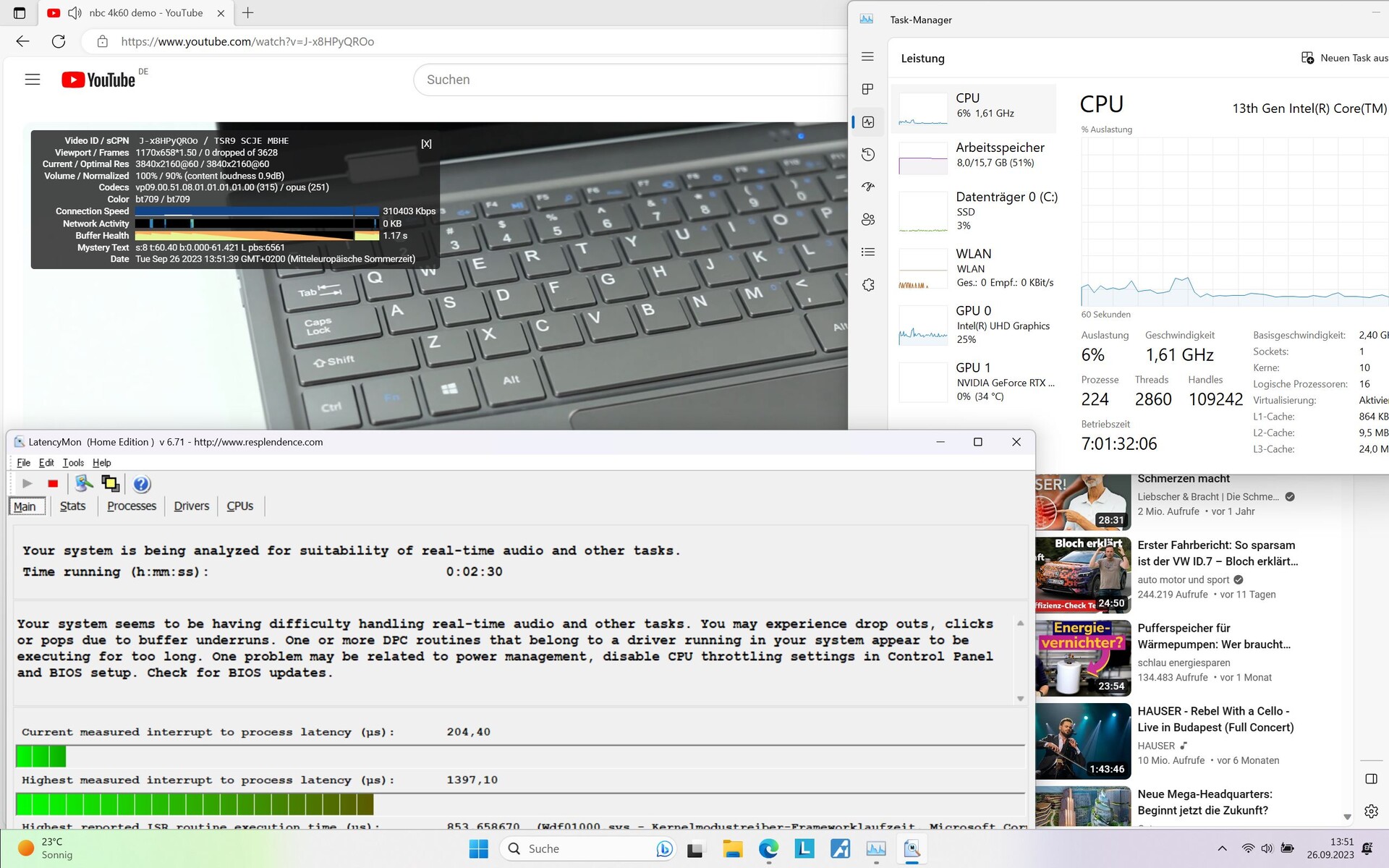Select GPU 0 performance graph entry
1389x868 pixels.
(x=974, y=325)
